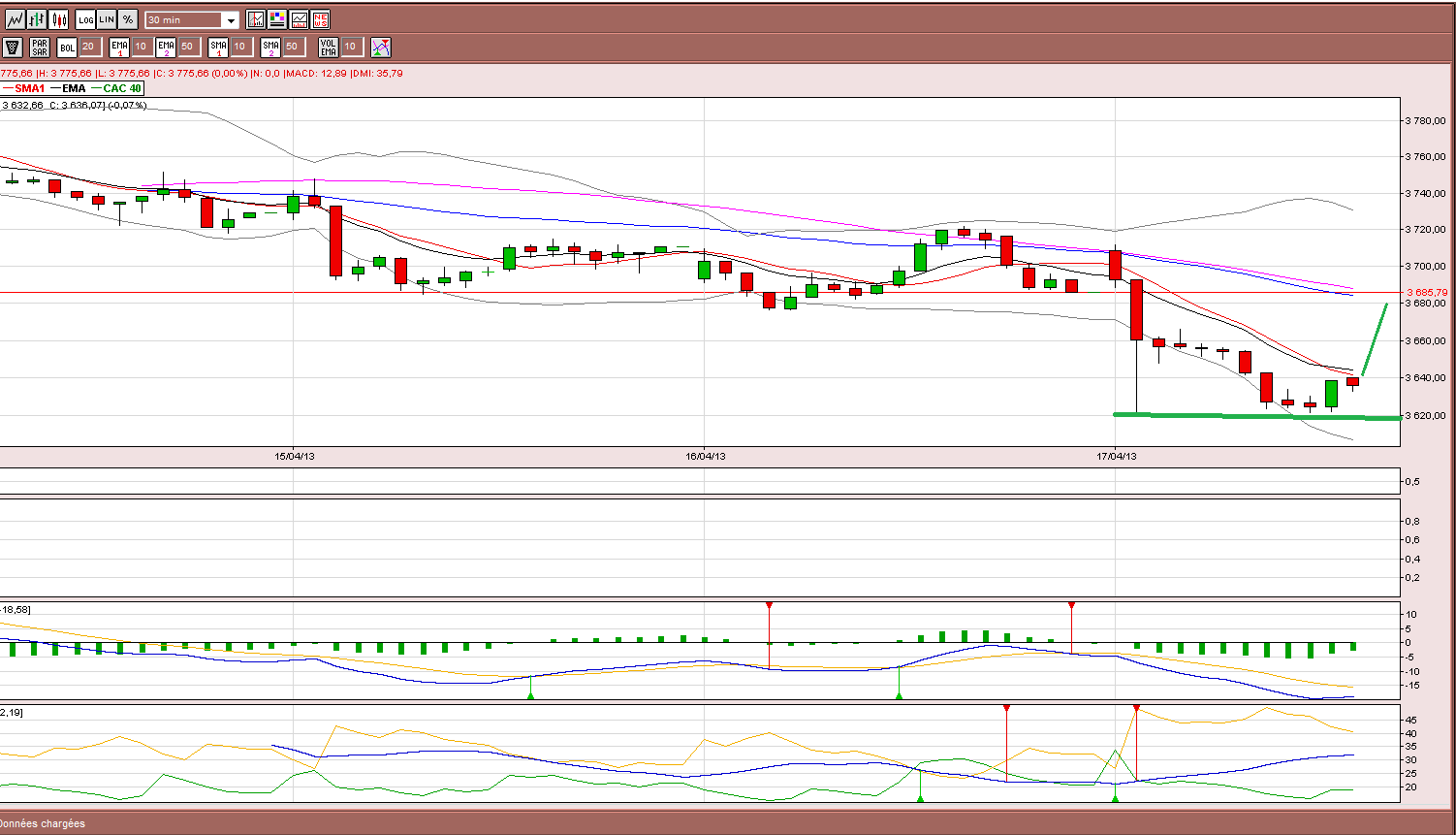1456x835 pixels.
Task: Click the EMA legend label
Action: pyautogui.click(x=74, y=88)
